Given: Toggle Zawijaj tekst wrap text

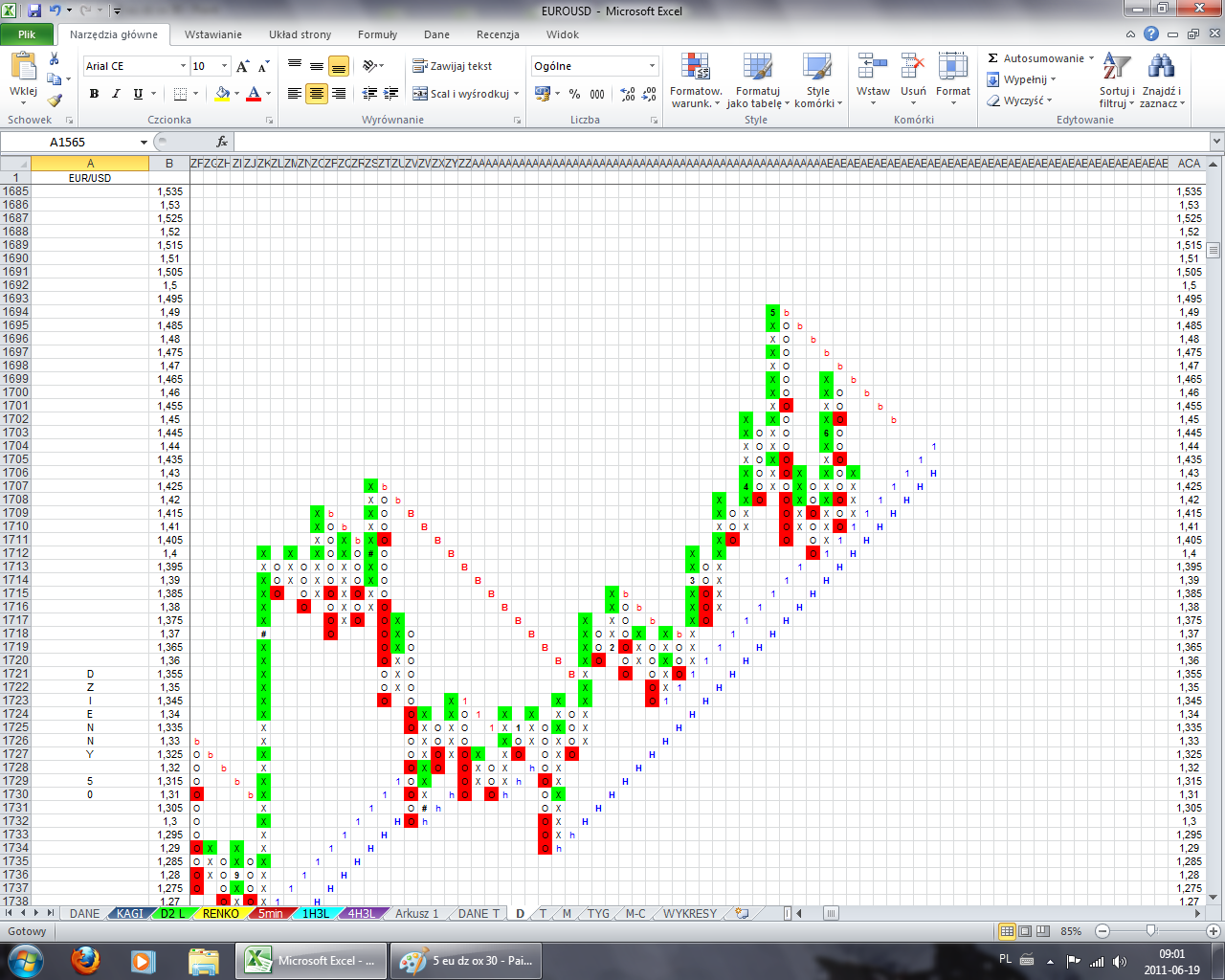Looking at the screenshot, I should [x=453, y=66].
